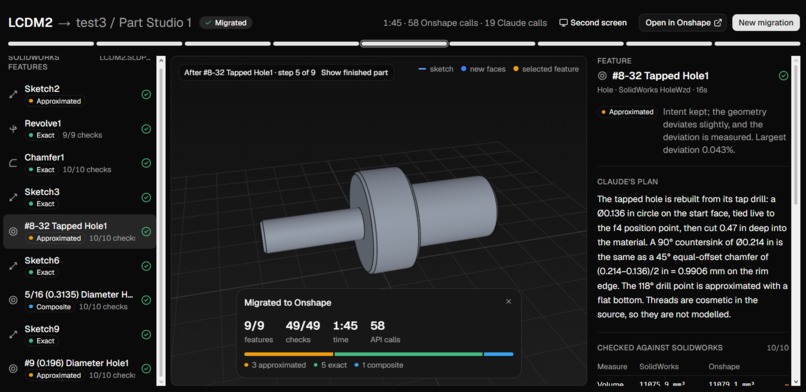Screen dimensions: 806x392
Task: Select the Revolve1 feature row
Action: click(79, 129)
